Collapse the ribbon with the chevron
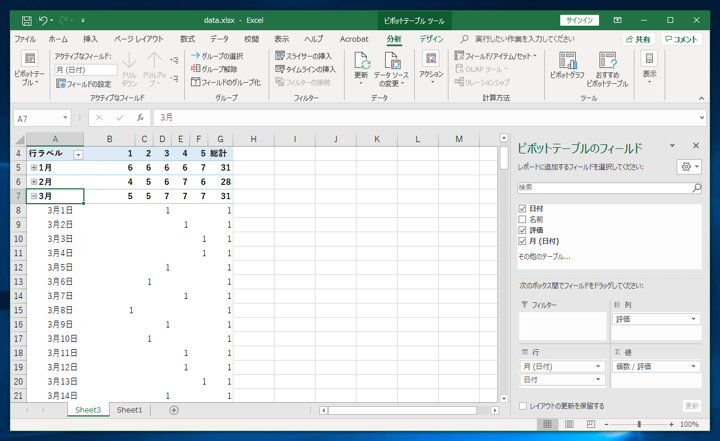Image resolution: width=720 pixels, height=441 pixels. pyautogui.click(x=701, y=98)
